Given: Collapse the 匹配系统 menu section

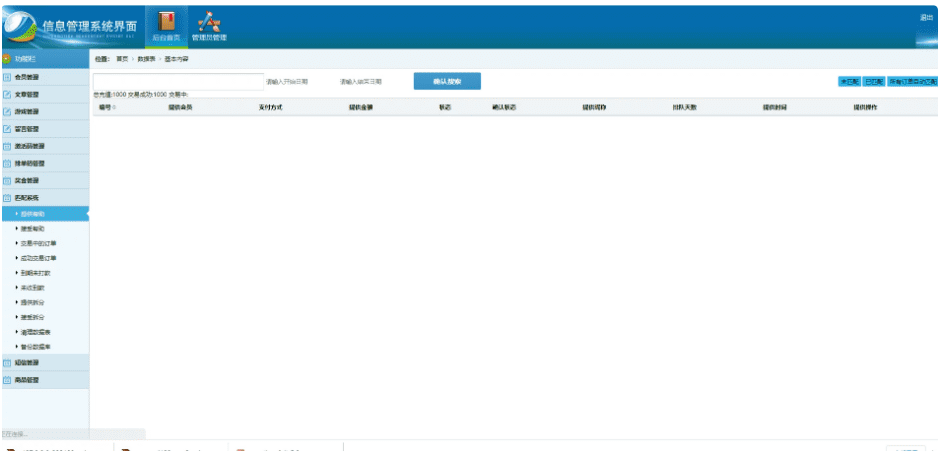Looking at the screenshot, I should click(46, 197).
